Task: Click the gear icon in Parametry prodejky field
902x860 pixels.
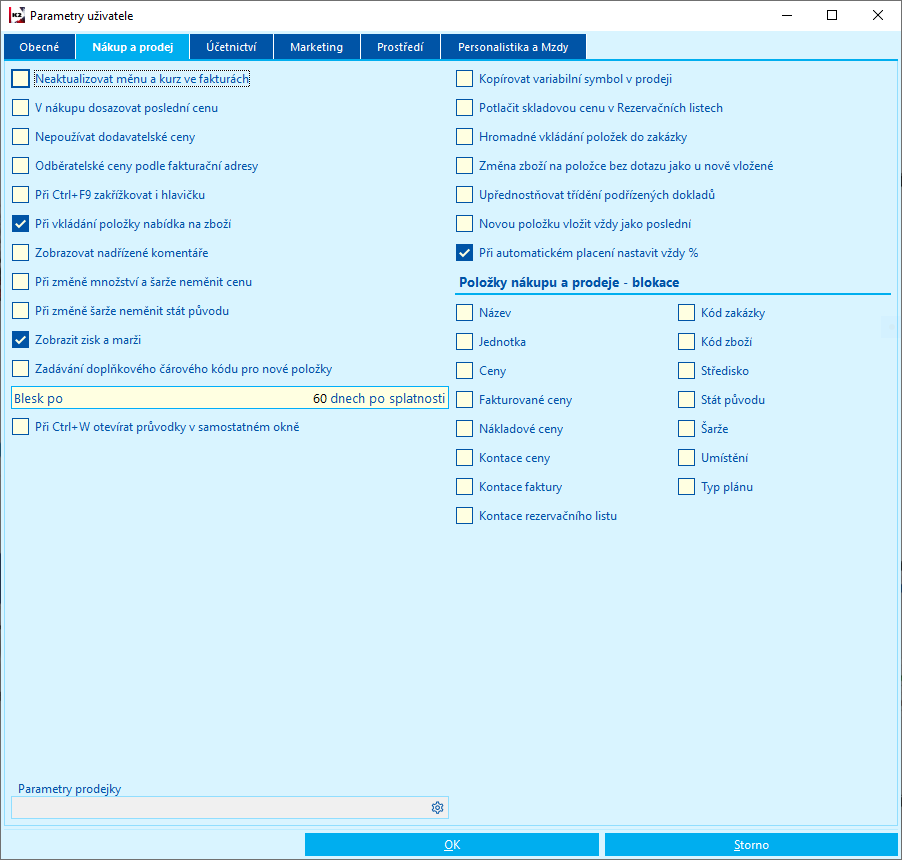Action: [437, 808]
